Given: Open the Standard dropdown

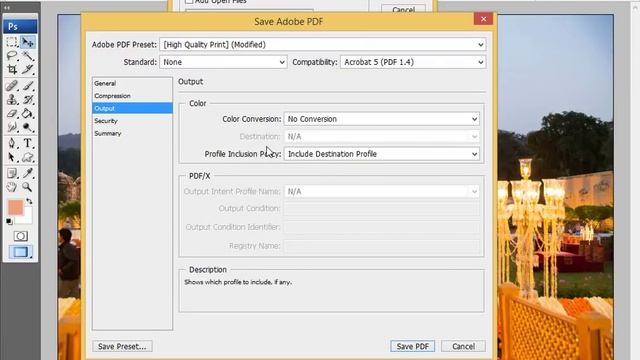Looking at the screenshot, I should [223, 62].
